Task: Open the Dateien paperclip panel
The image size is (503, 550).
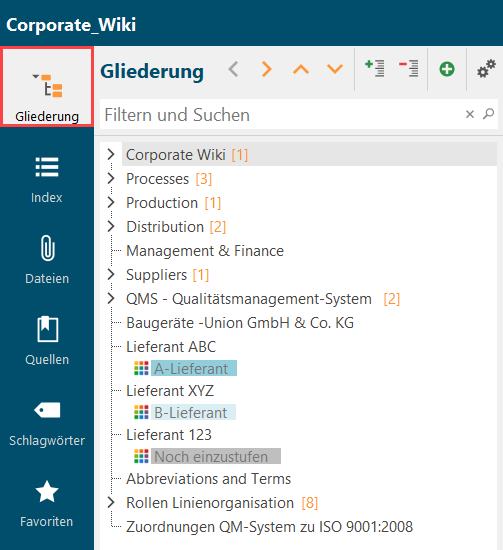Action: coord(47,260)
